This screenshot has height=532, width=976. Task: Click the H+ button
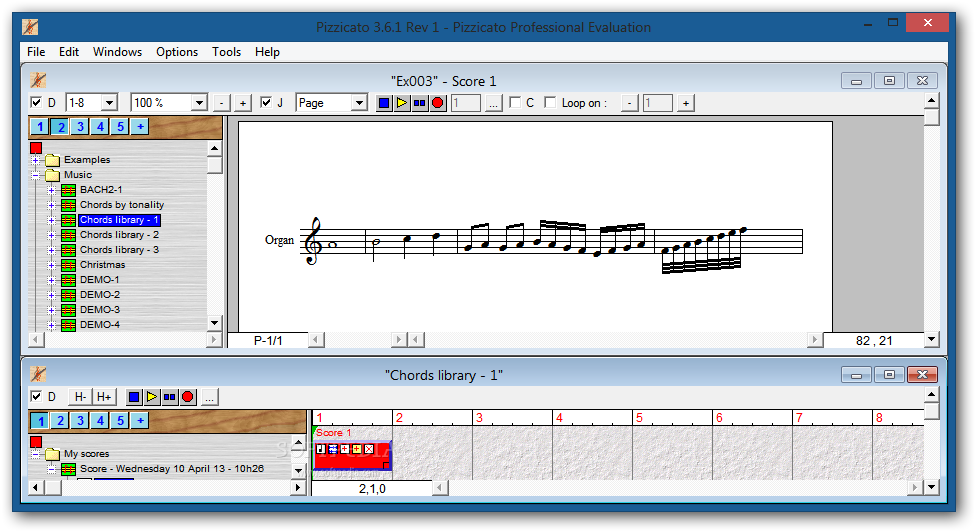click(x=104, y=397)
